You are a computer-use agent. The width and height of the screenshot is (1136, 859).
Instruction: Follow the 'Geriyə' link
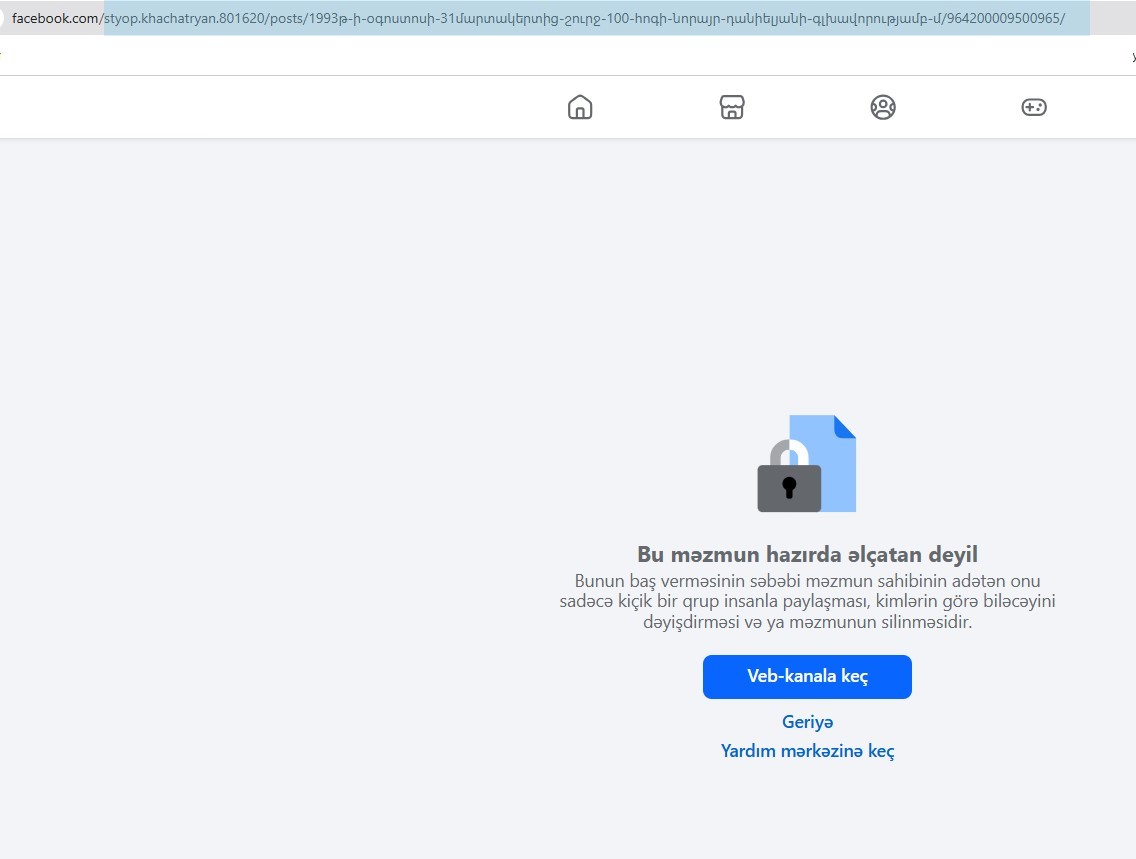point(807,722)
